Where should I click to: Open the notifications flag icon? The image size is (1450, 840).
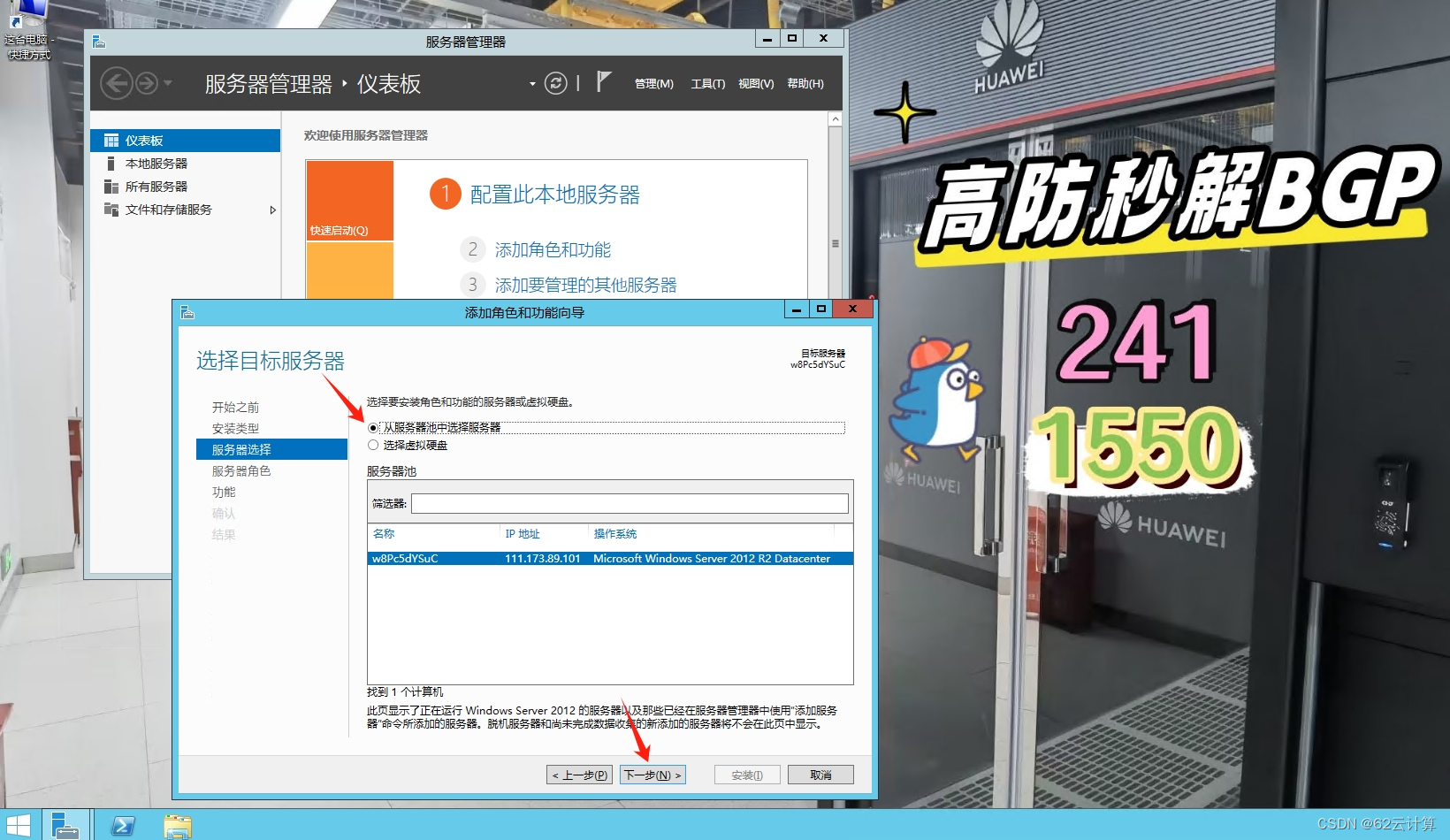(x=603, y=82)
